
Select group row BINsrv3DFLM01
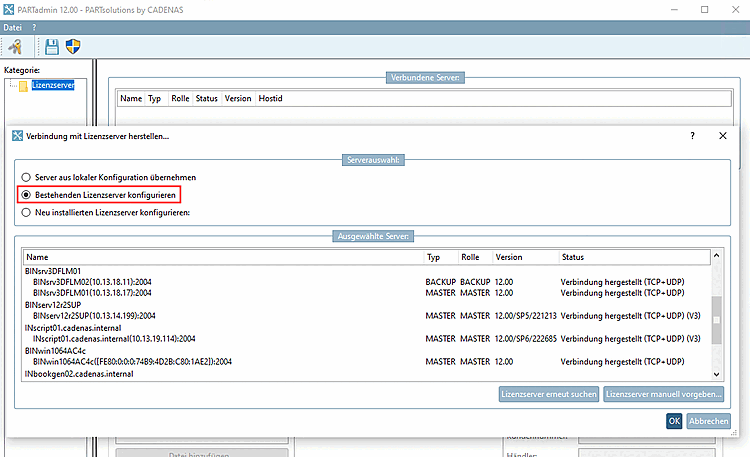coord(53,271)
